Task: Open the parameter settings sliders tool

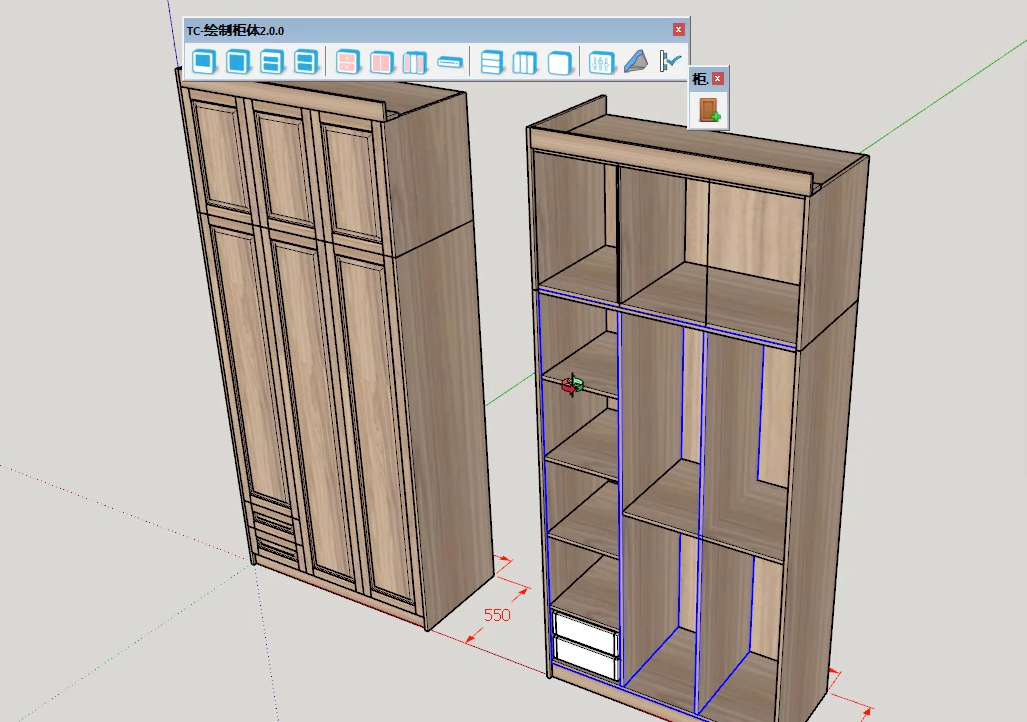Action: click(x=601, y=61)
